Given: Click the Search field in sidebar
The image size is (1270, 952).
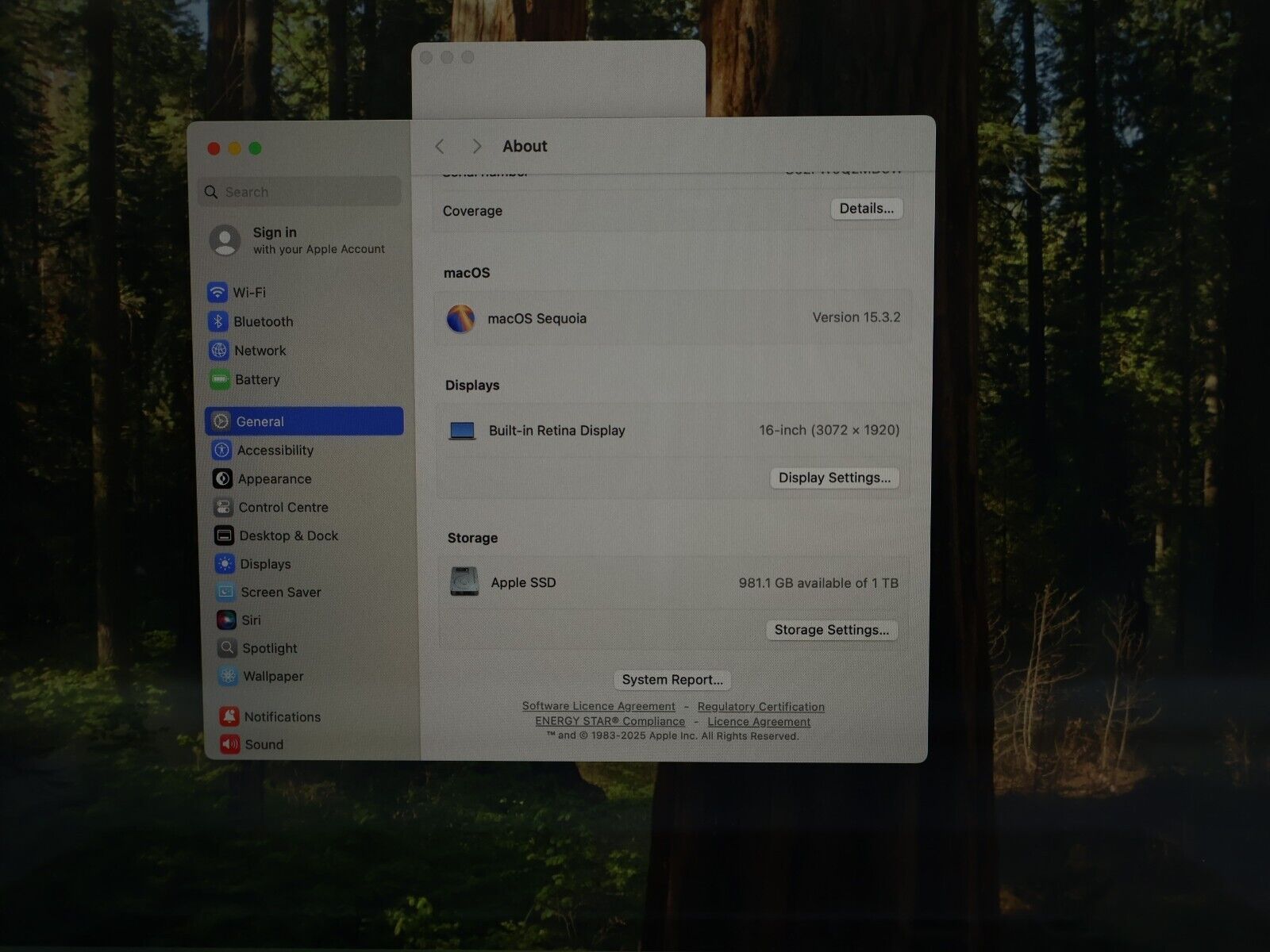Looking at the screenshot, I should click(x=300, y=192).
